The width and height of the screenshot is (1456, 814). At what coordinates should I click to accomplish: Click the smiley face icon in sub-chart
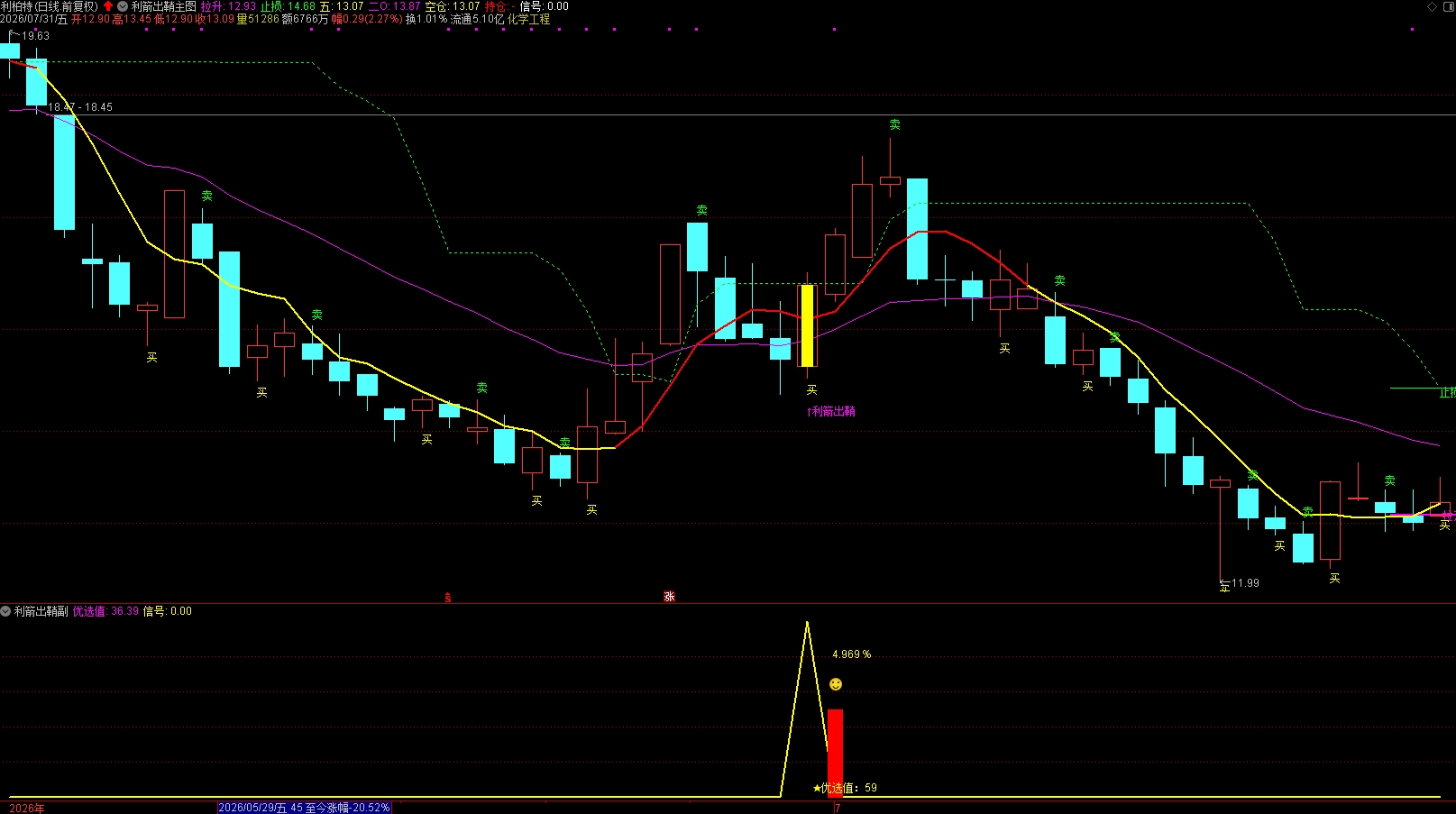tap(836, 684)
